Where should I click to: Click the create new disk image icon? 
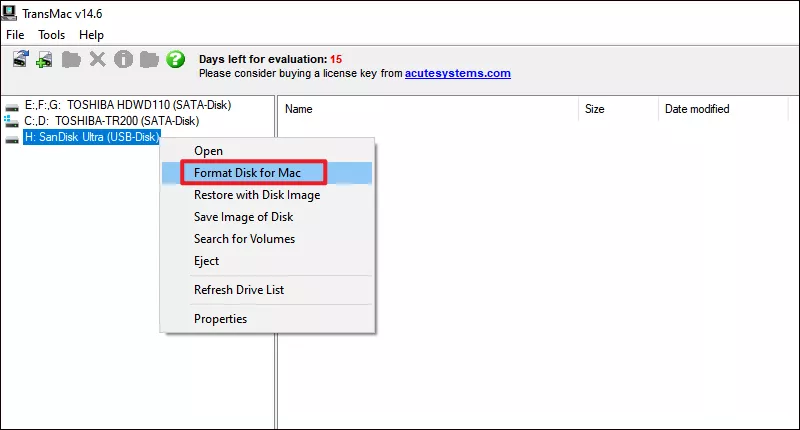(x=44, y=59)
